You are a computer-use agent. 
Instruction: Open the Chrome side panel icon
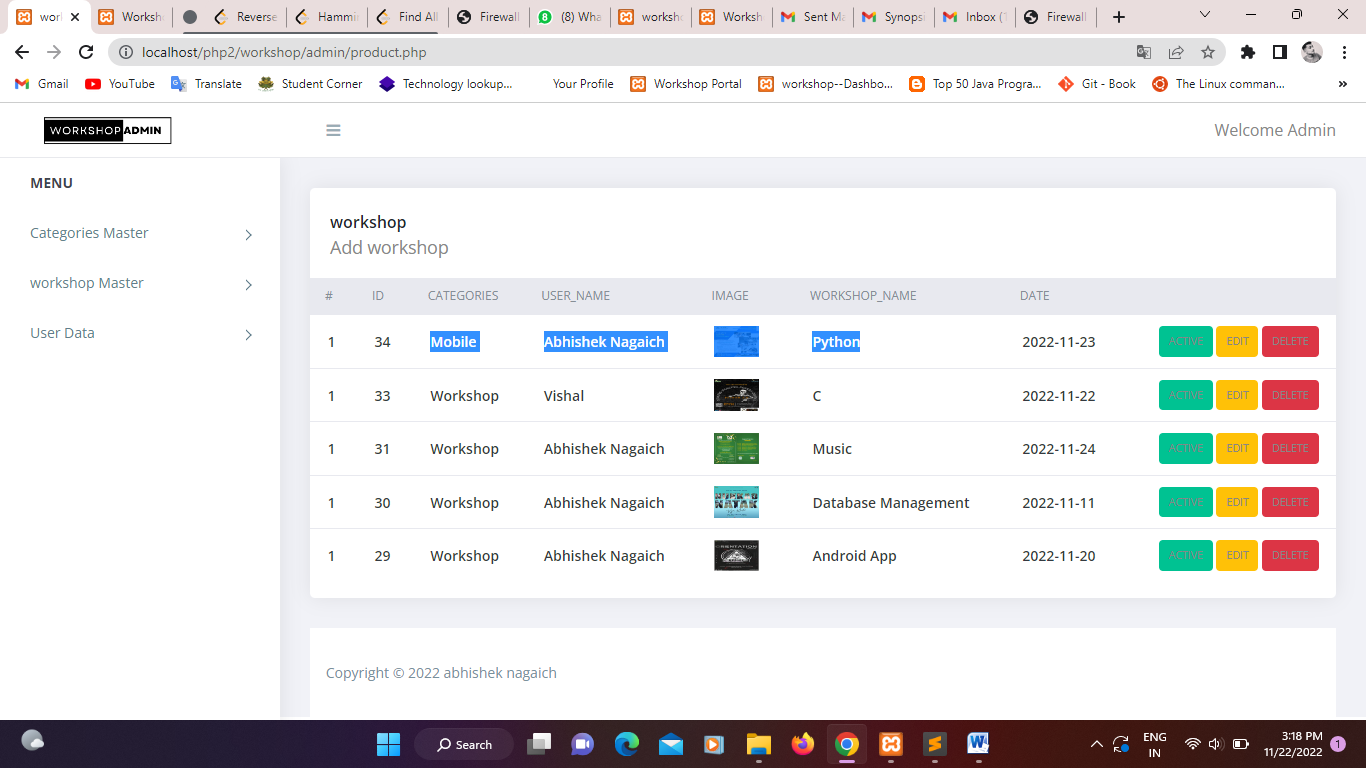(x=1279, y=52)
